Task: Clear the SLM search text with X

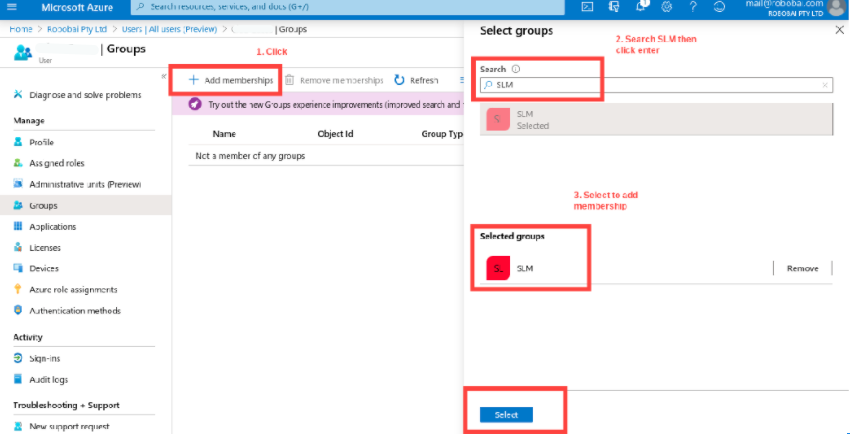Action: pyautogui.click(x=825, y=85)
